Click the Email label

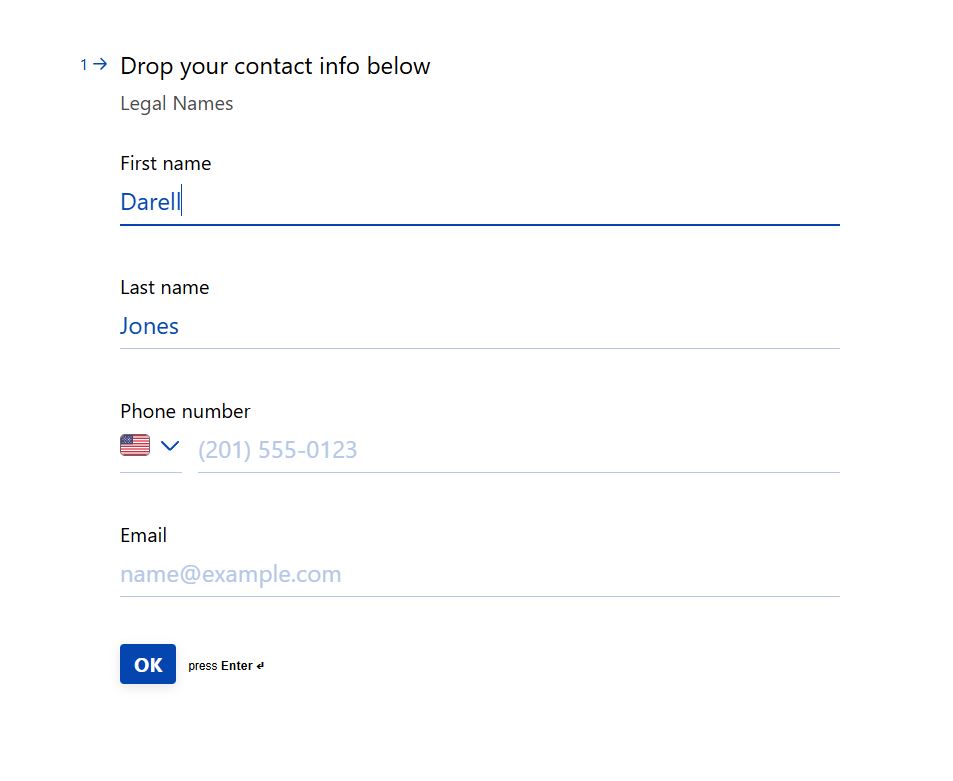143,535
